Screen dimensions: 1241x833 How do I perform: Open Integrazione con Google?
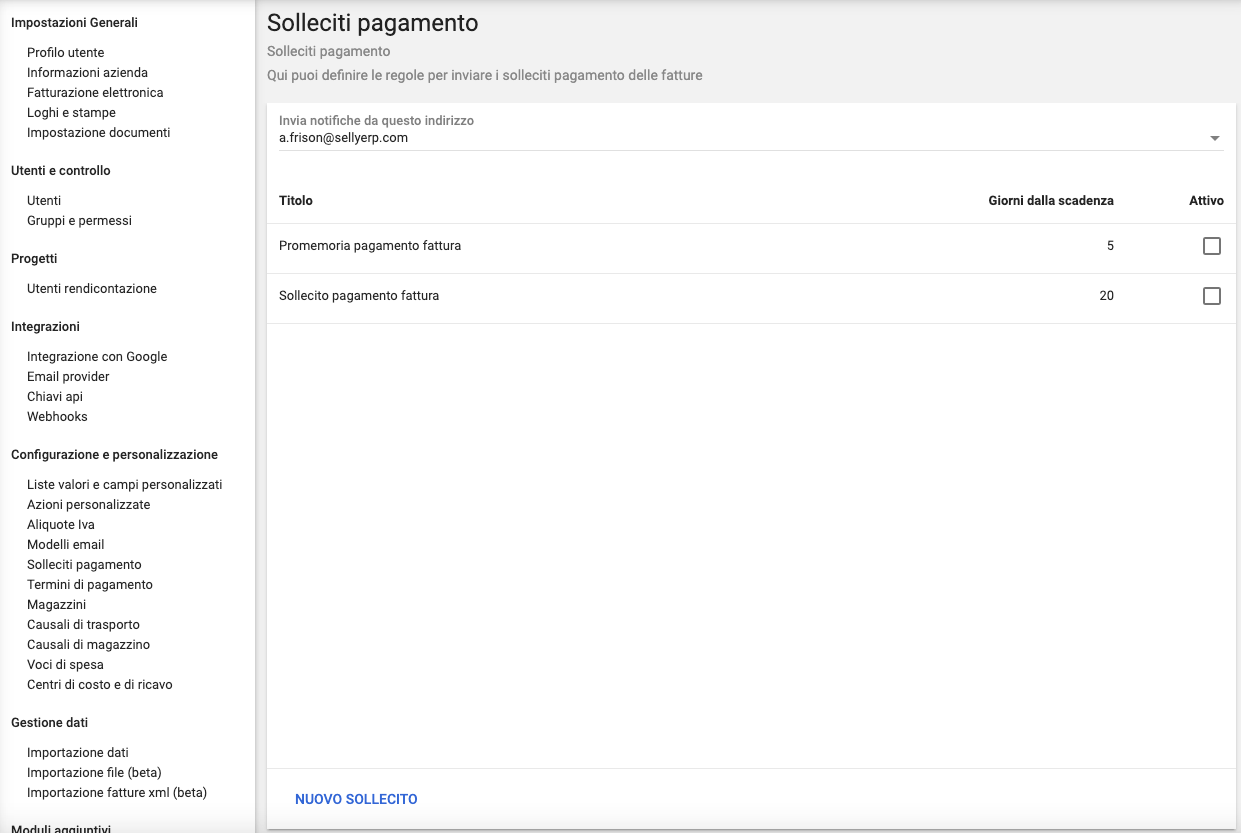pyautogui.click(x=97, y=356)
